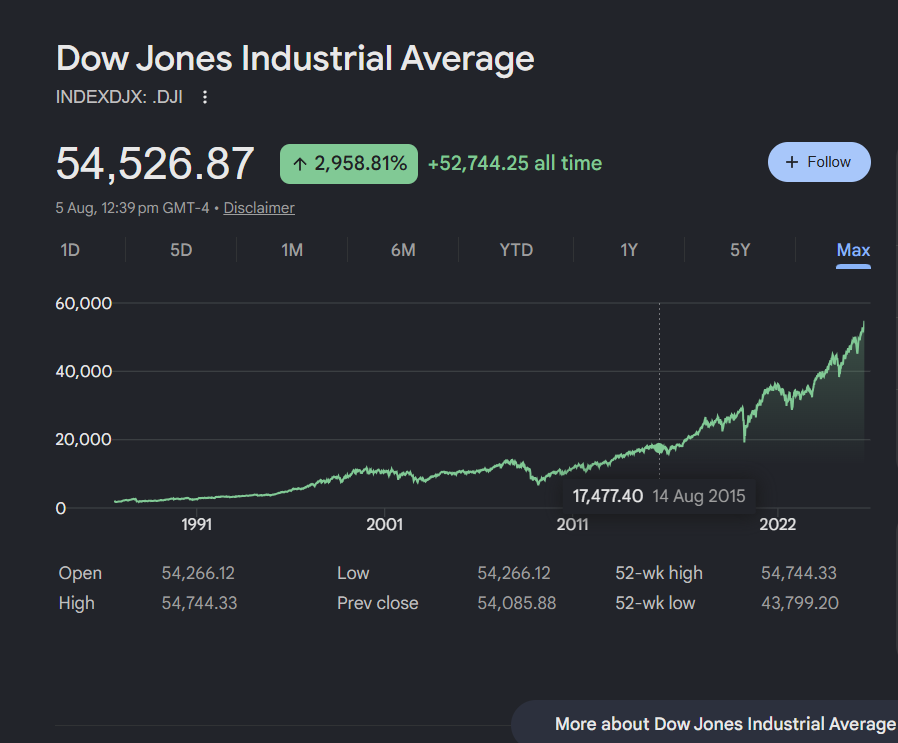The width and height of the screenshot is (898, 743).
Task: Select the 5Y time range tab
Action: (x=739, y=250)
